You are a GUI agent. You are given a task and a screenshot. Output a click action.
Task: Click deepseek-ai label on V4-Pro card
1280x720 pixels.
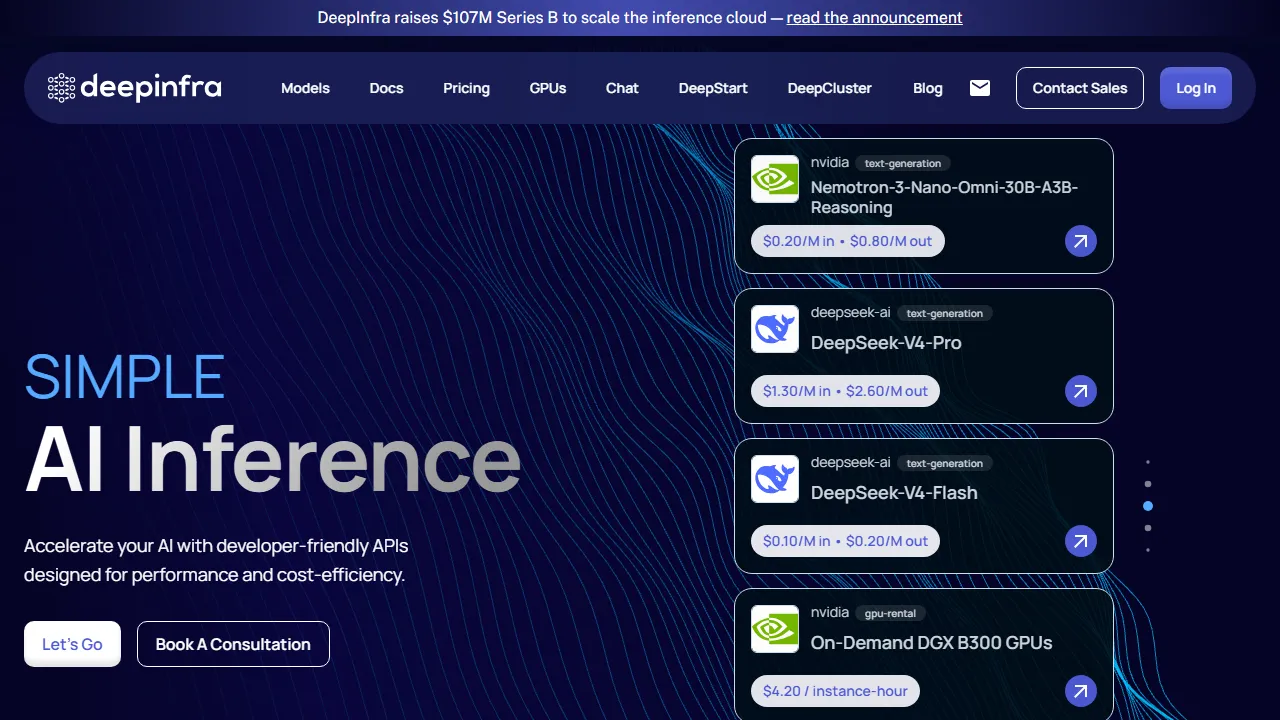851,312
